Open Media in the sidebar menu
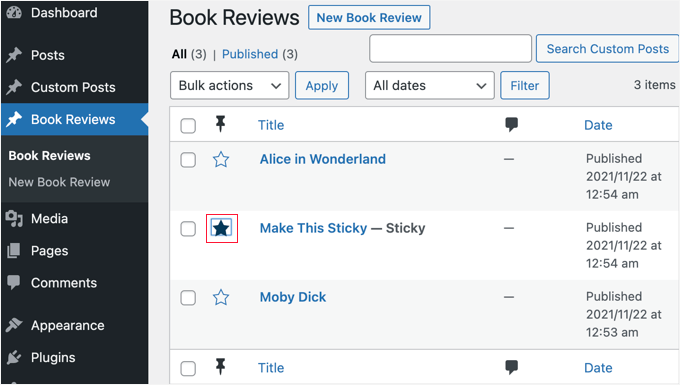The width and height of the screenshot is (680, 385). [x=49, y=219]
